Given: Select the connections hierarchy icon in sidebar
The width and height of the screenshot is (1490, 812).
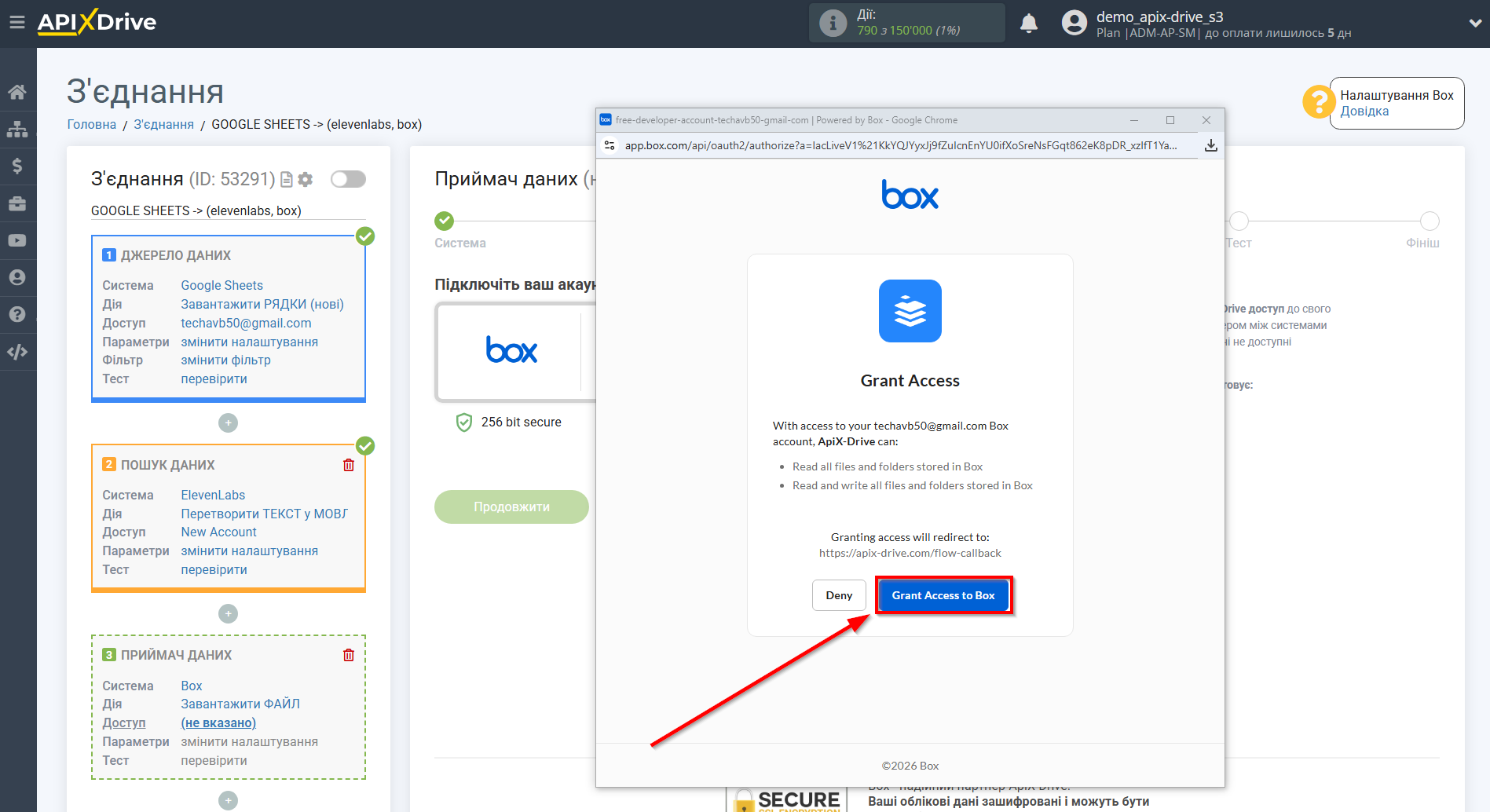Looking at the screenshot, I should 17,128.
